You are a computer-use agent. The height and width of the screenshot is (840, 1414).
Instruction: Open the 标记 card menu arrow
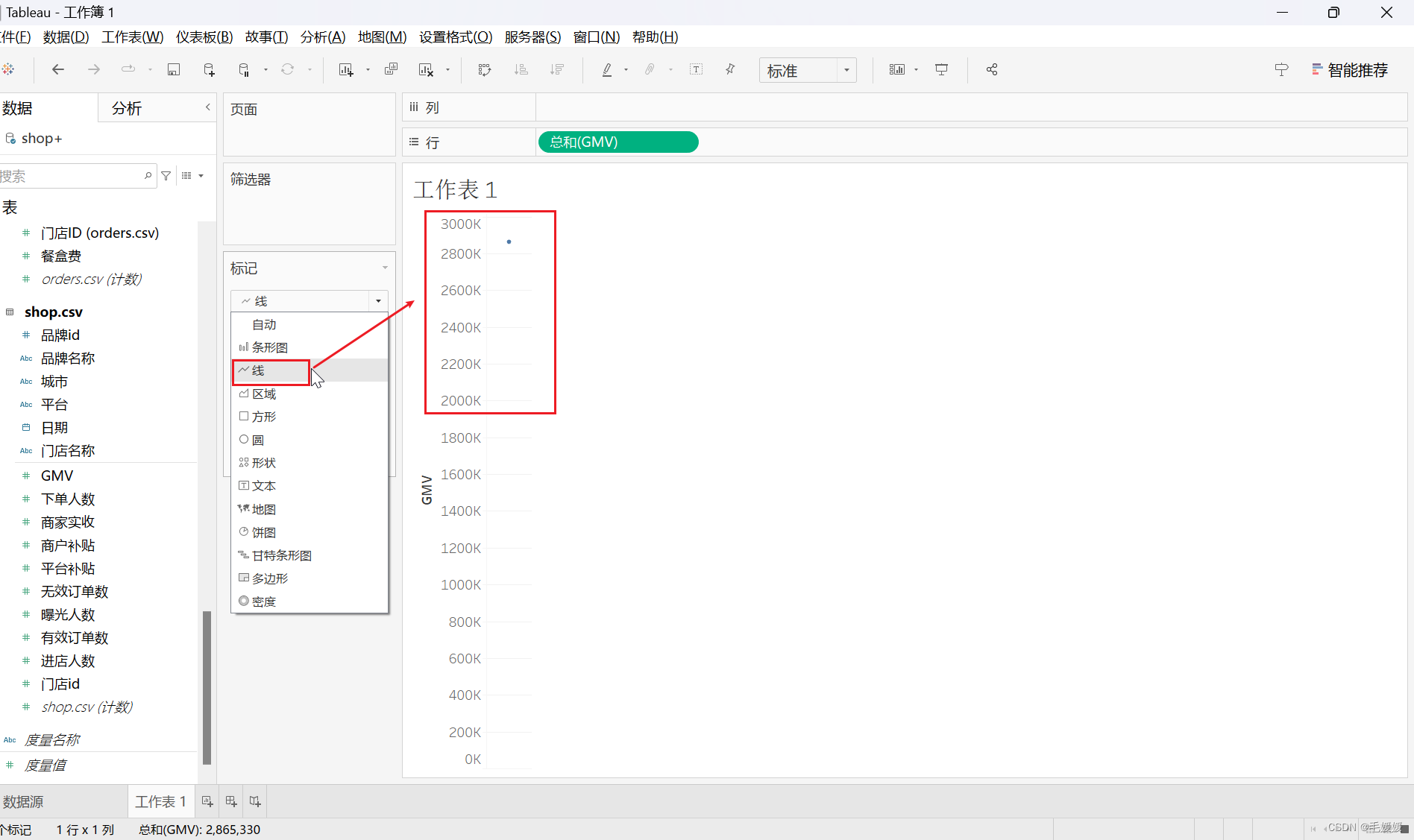(x=385, y=268)
